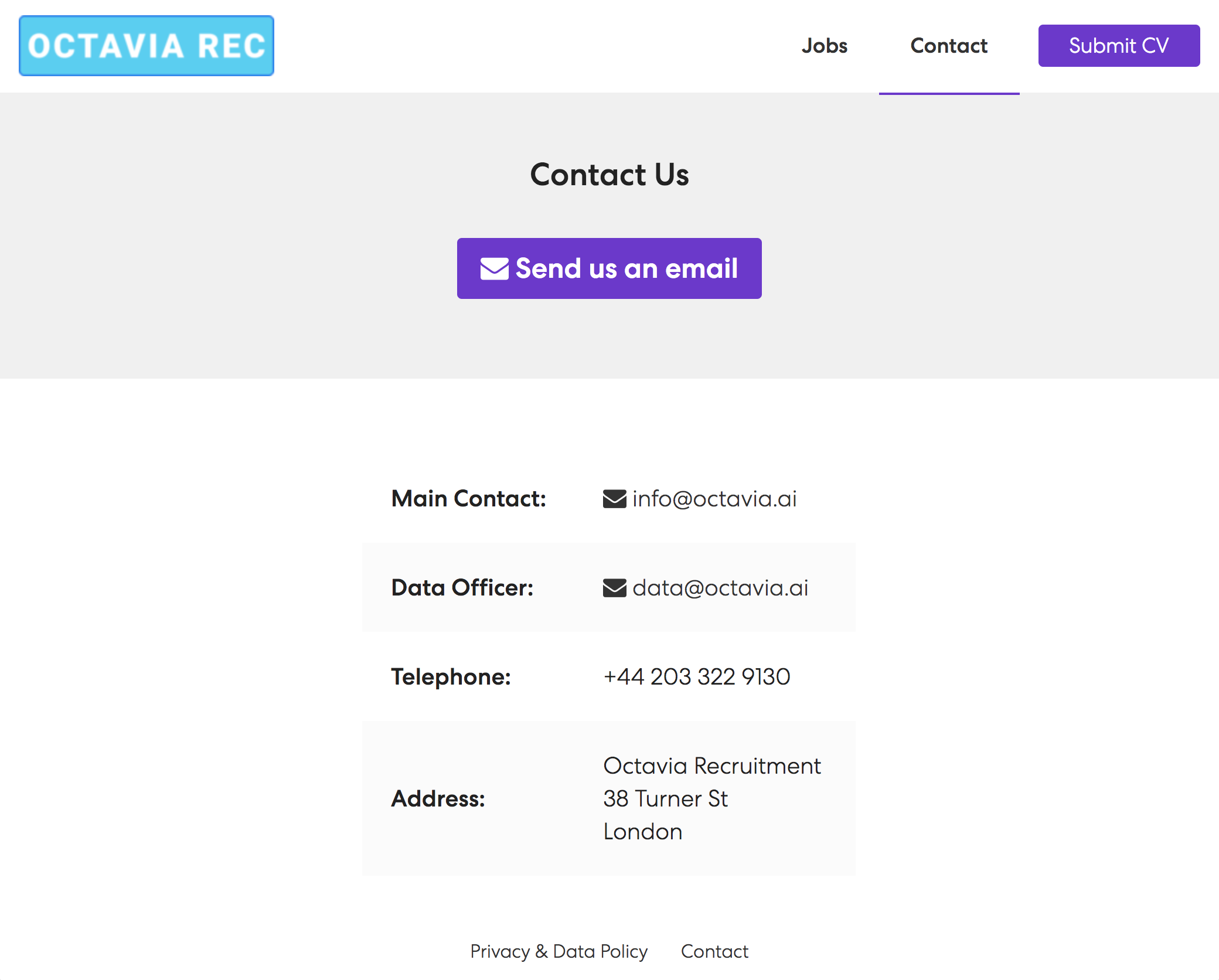Open the Privacy & Data Policy footer link

(x=559, y=951)
